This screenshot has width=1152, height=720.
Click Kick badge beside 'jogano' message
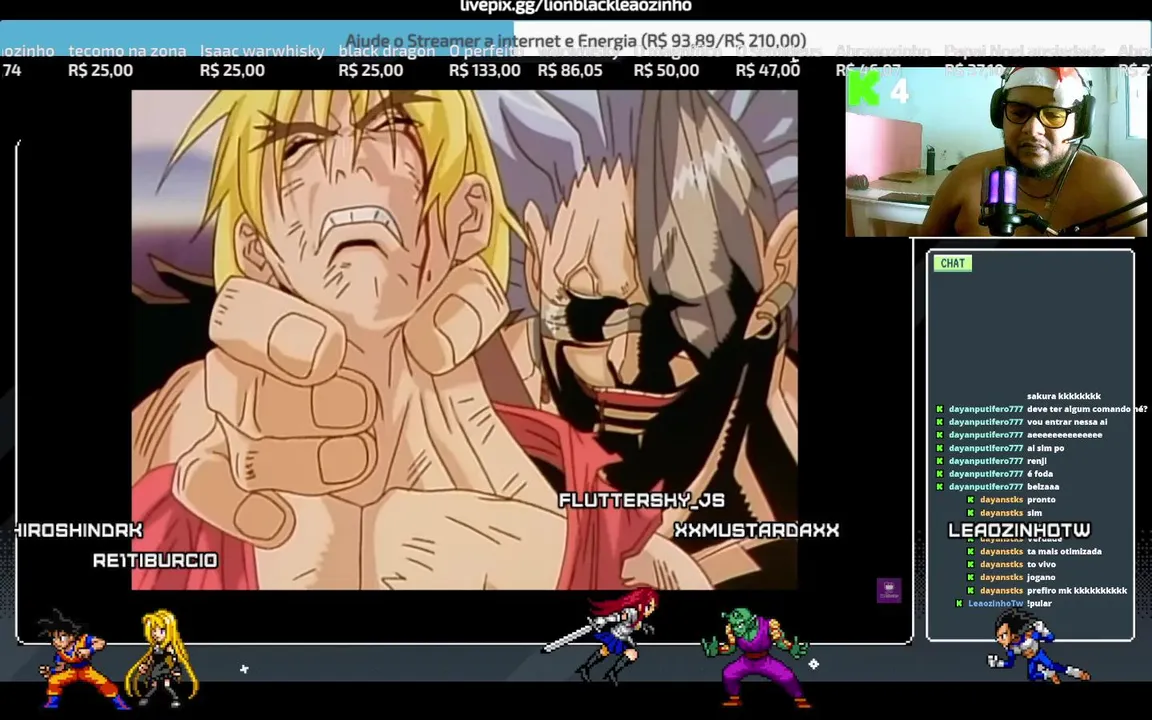(971, 577)
